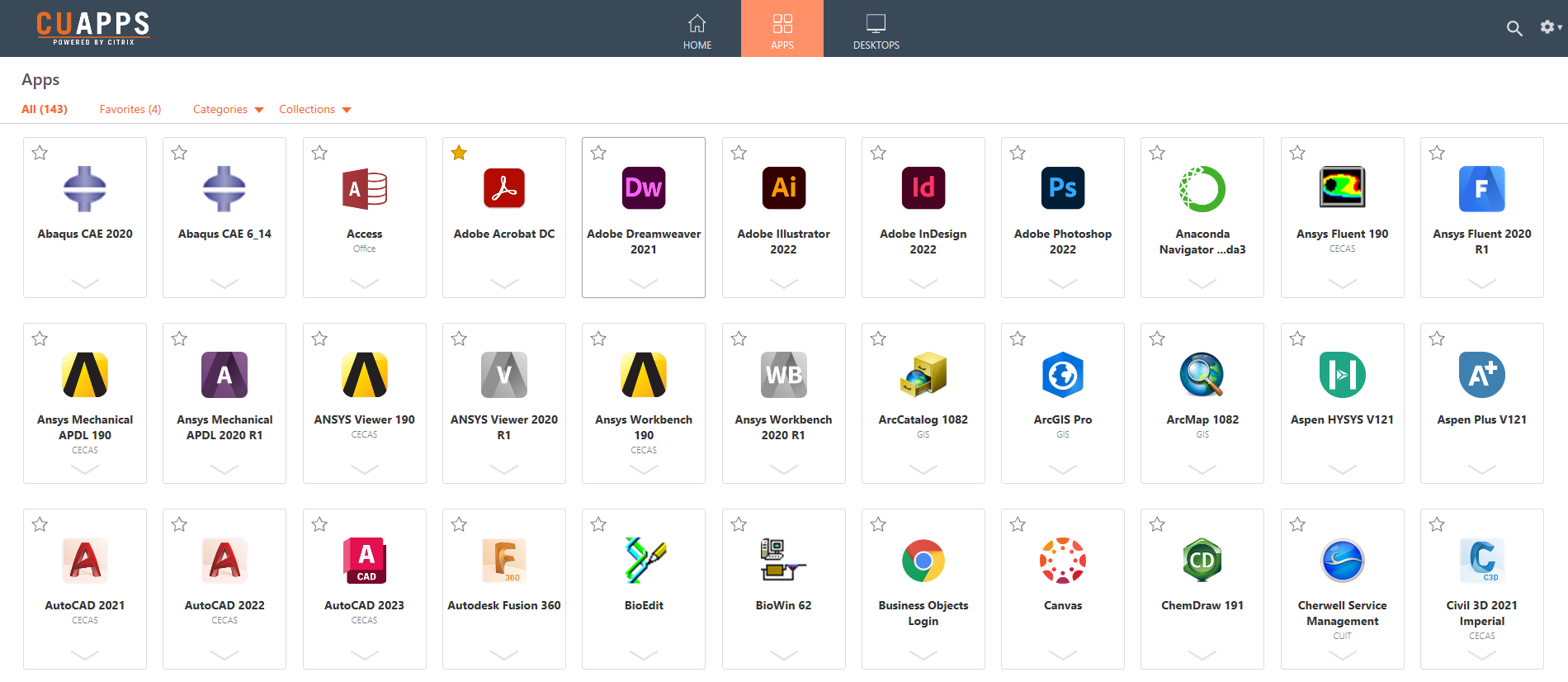Screen dimensions: 1568x682
Task: Open the settings gear menu
Action: tap(1550, 27)
